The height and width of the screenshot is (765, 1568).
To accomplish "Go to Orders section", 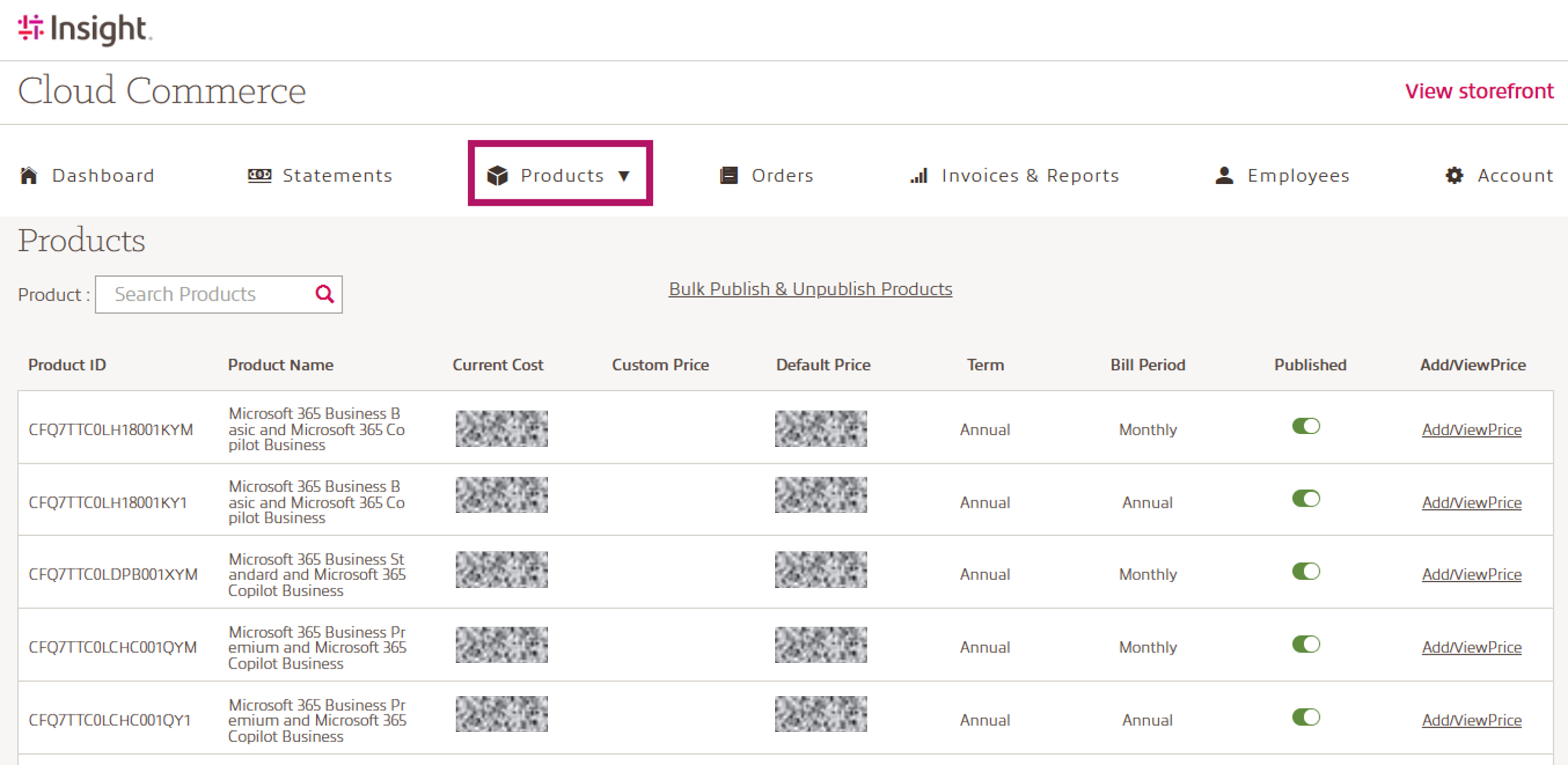I will click(782, 176).
